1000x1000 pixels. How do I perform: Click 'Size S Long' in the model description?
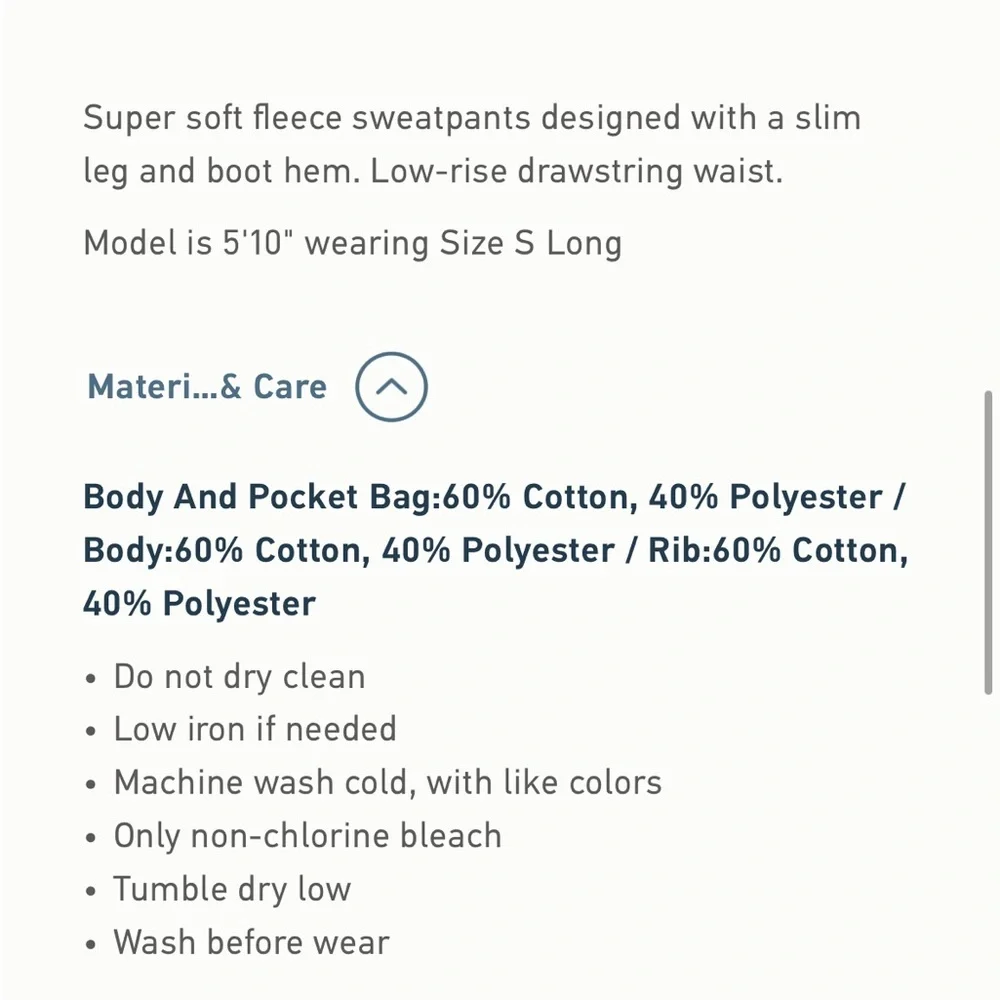(530, 242)
